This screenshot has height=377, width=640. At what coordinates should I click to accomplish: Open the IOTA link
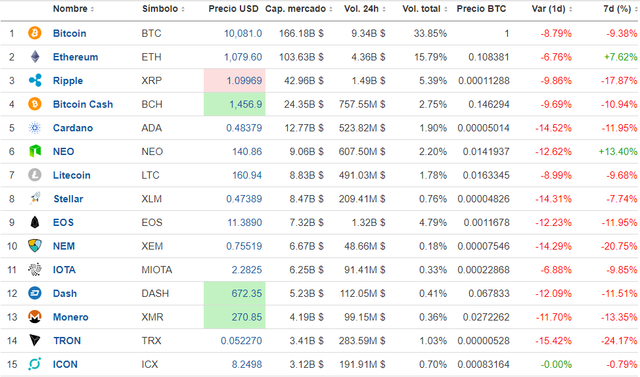coord(64,270)
